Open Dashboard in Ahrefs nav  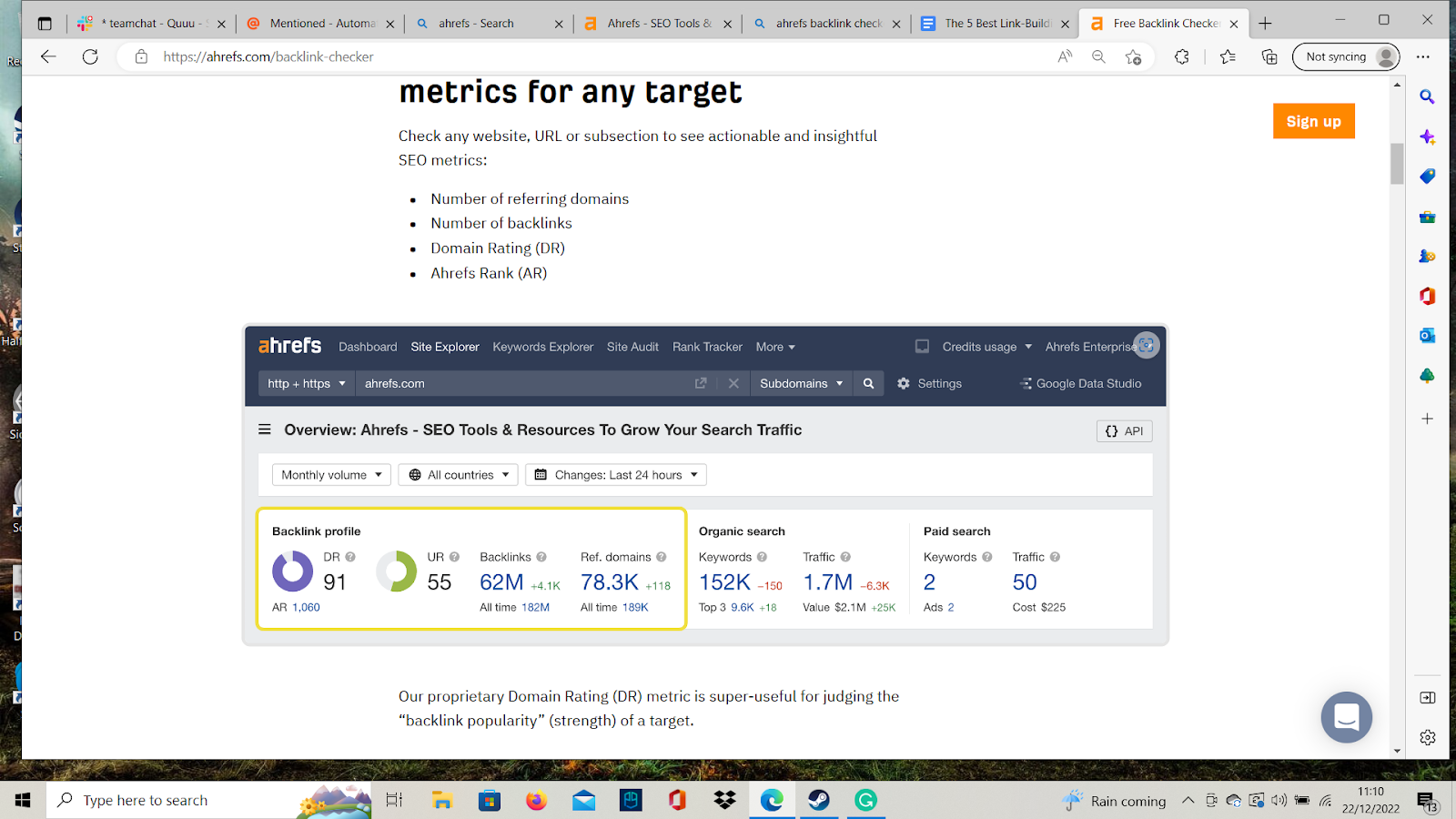coord(368,347)
